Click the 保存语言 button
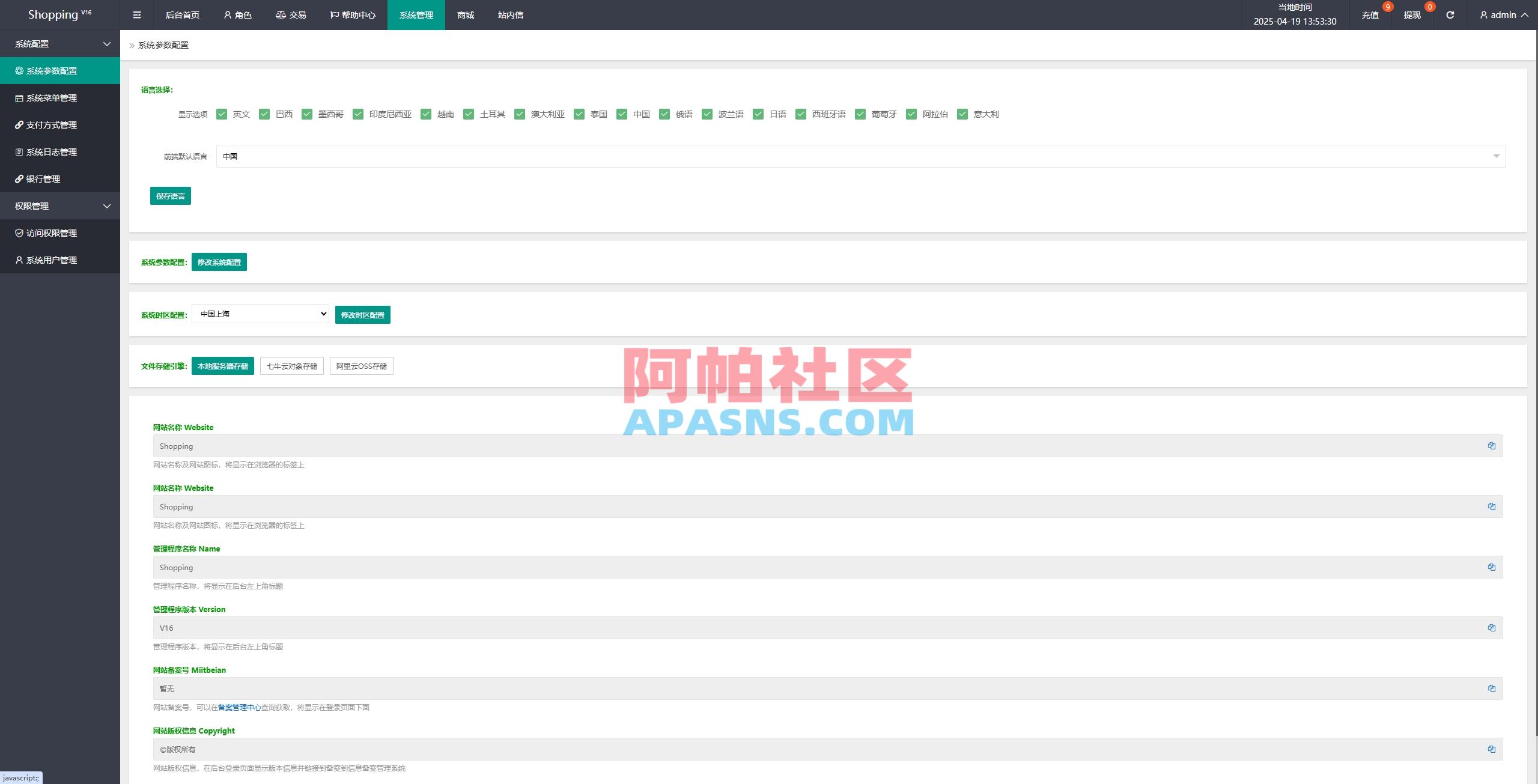 (170, 195)
